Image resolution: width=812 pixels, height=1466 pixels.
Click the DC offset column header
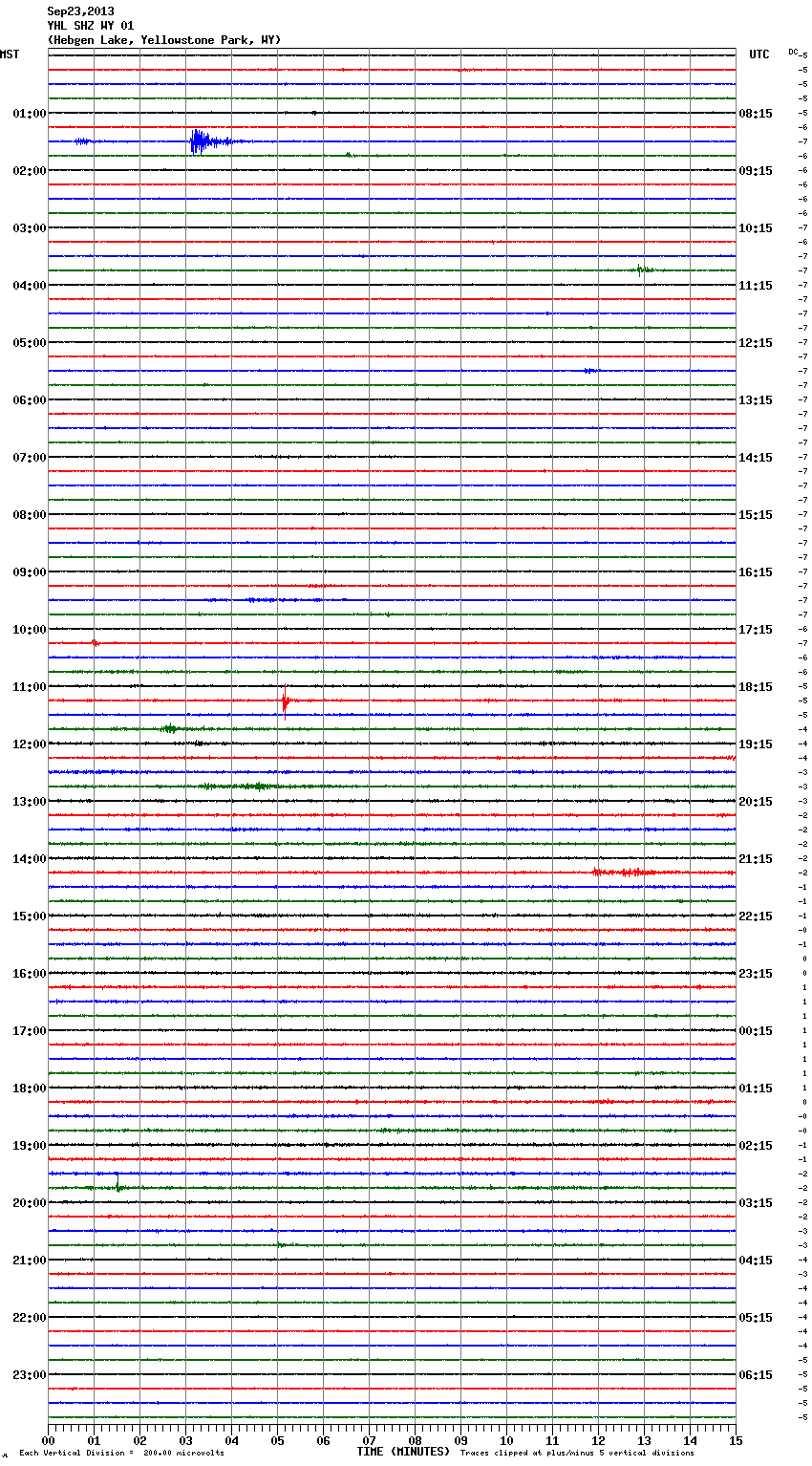794,52
